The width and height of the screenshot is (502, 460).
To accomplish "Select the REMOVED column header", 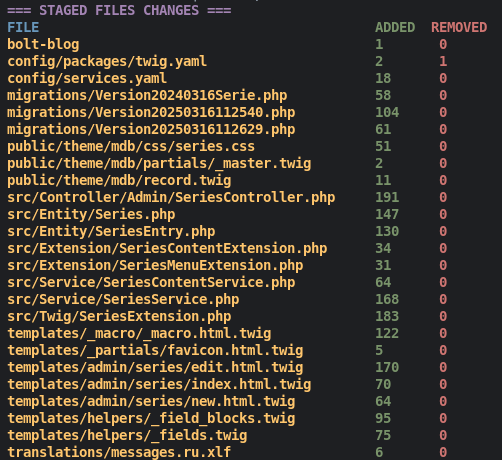I will click(459, 28).
